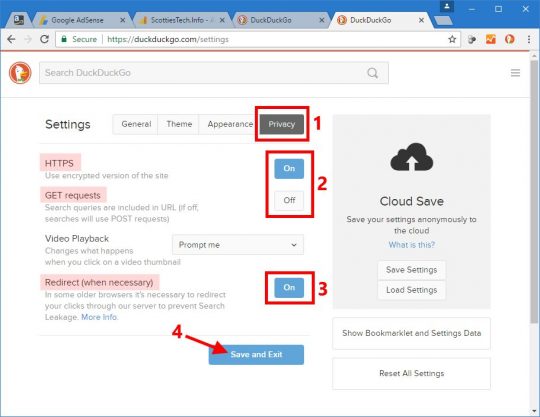This screenshot has width=540, height=417.
Task: Open the DuckDuckGo extension icon in toolbar
Action: pyautogui.click(x=510, y=39)
